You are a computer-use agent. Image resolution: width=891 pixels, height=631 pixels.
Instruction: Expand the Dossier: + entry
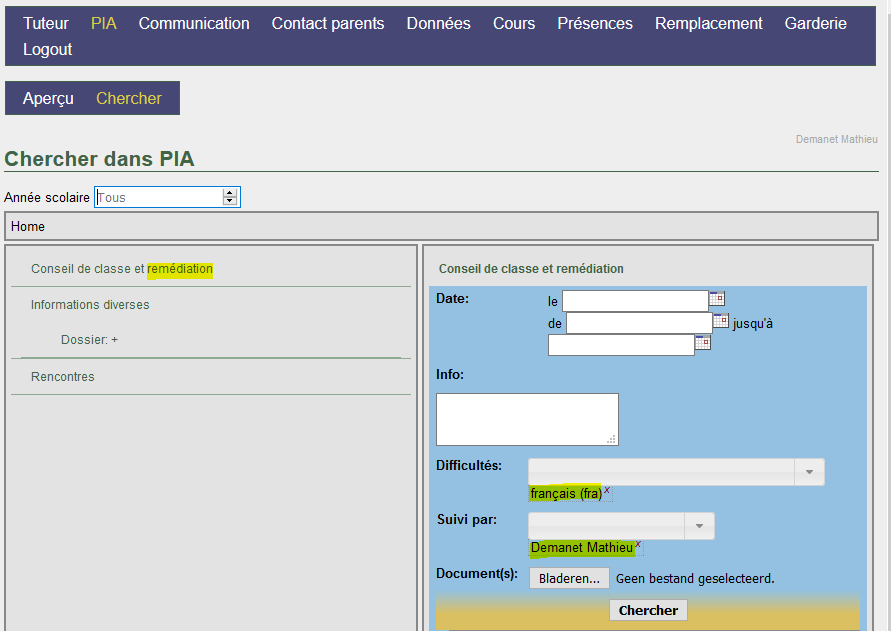[x=89, y=340]
